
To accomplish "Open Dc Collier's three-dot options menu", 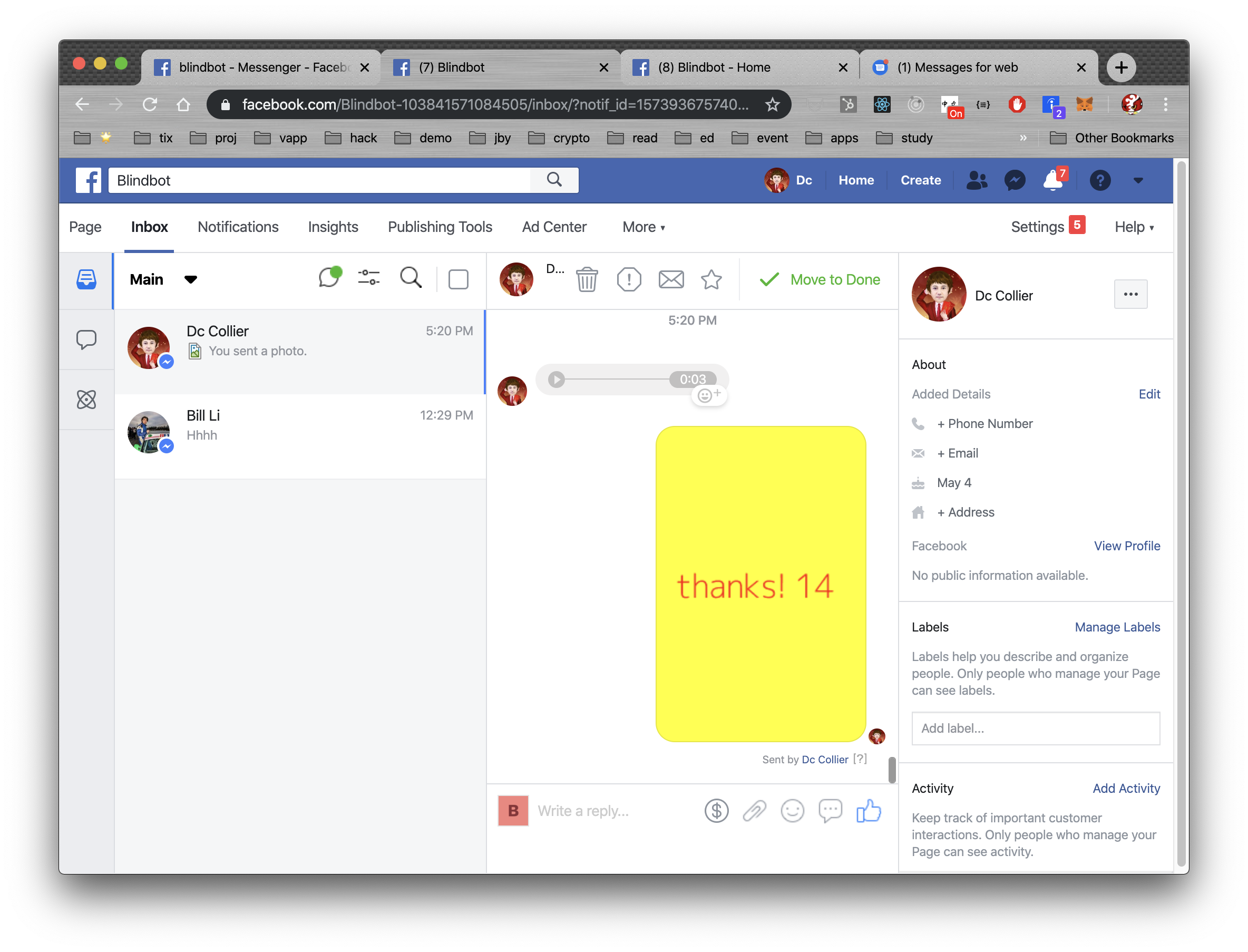I will point(1130,294).
